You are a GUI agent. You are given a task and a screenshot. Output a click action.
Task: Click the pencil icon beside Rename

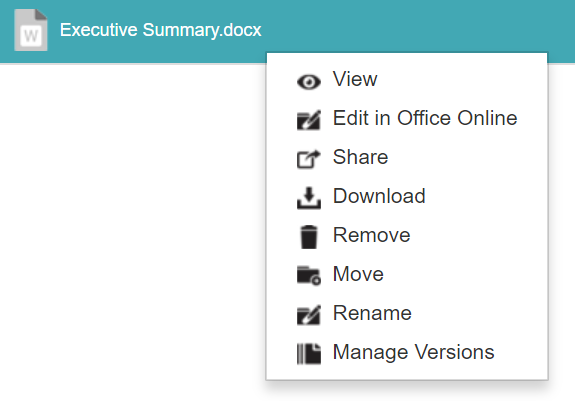pyautogui.click(x=309, y=314)
